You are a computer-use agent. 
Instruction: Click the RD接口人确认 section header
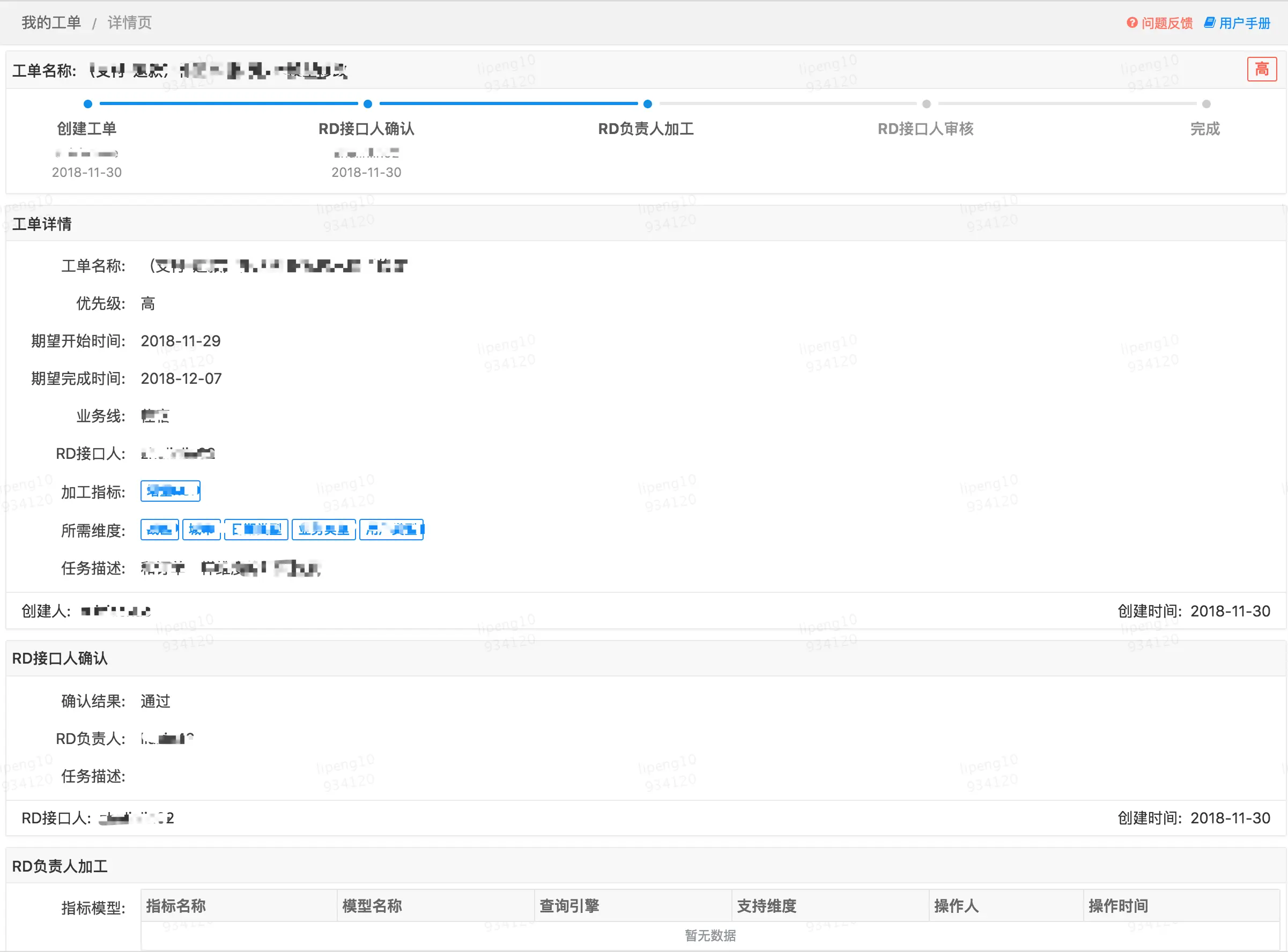click(60, 658)
